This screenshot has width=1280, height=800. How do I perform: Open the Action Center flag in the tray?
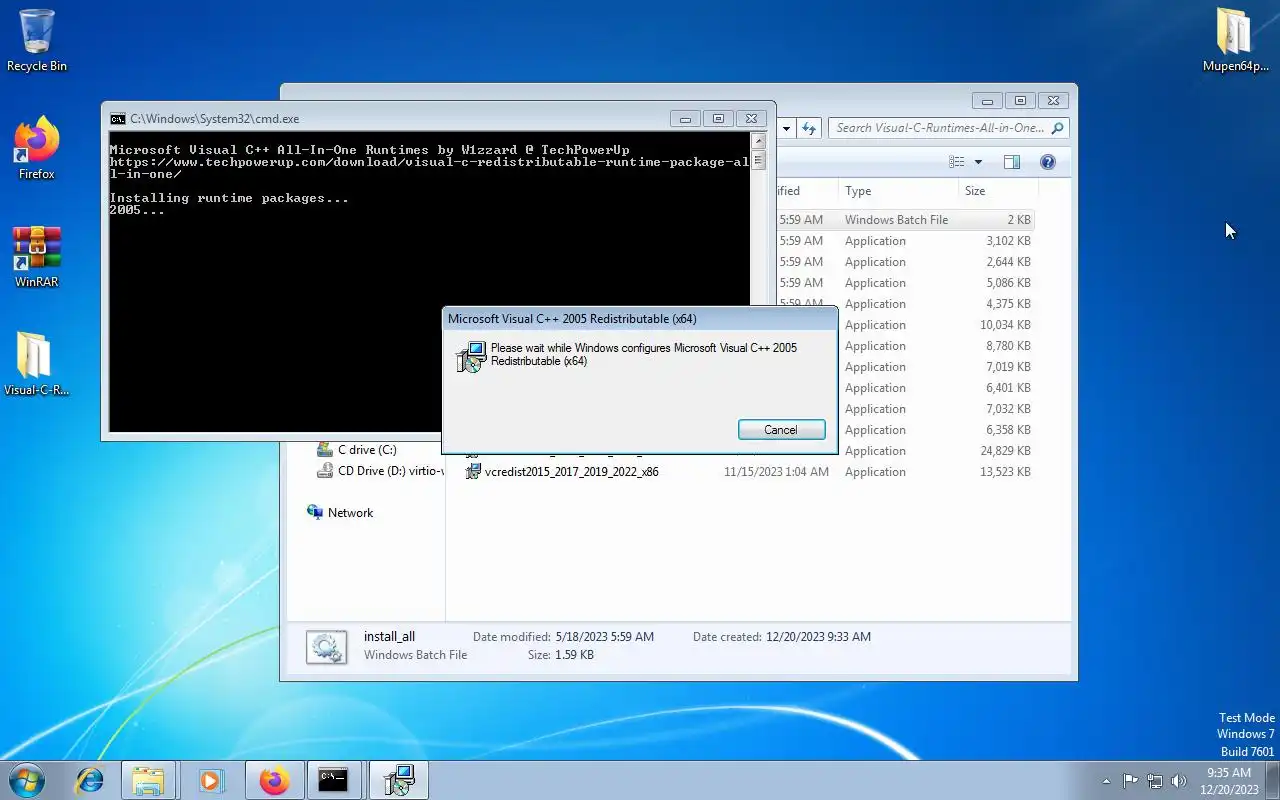tap(1130, 781)
